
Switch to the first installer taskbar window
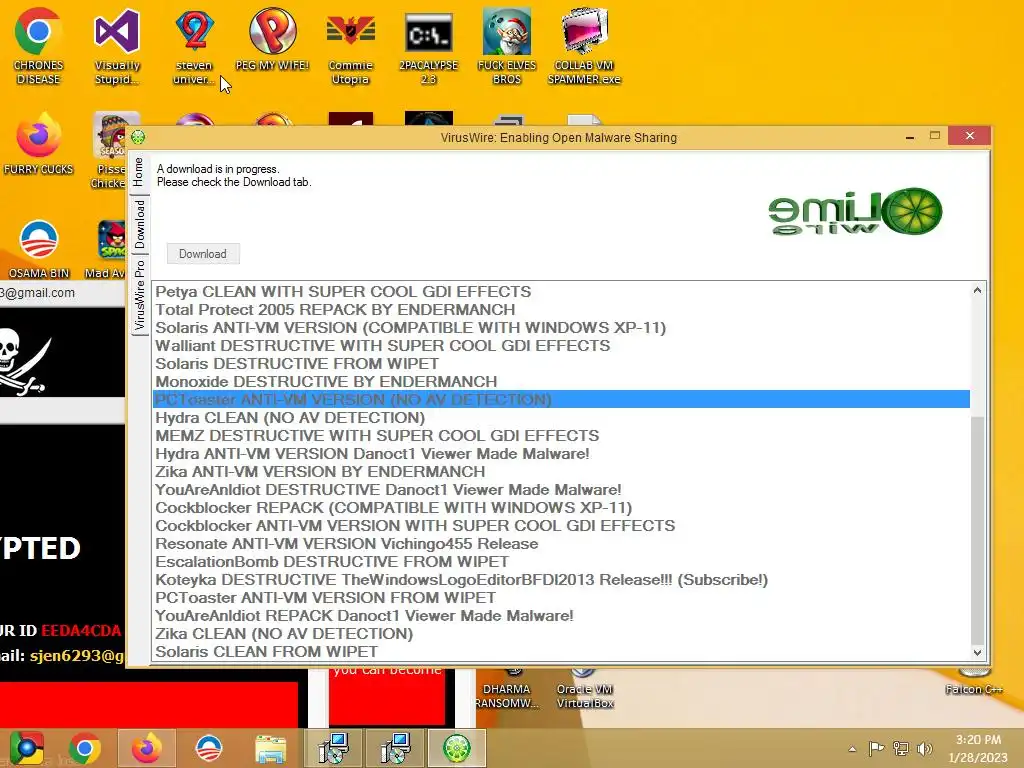(x=333, y=748)
